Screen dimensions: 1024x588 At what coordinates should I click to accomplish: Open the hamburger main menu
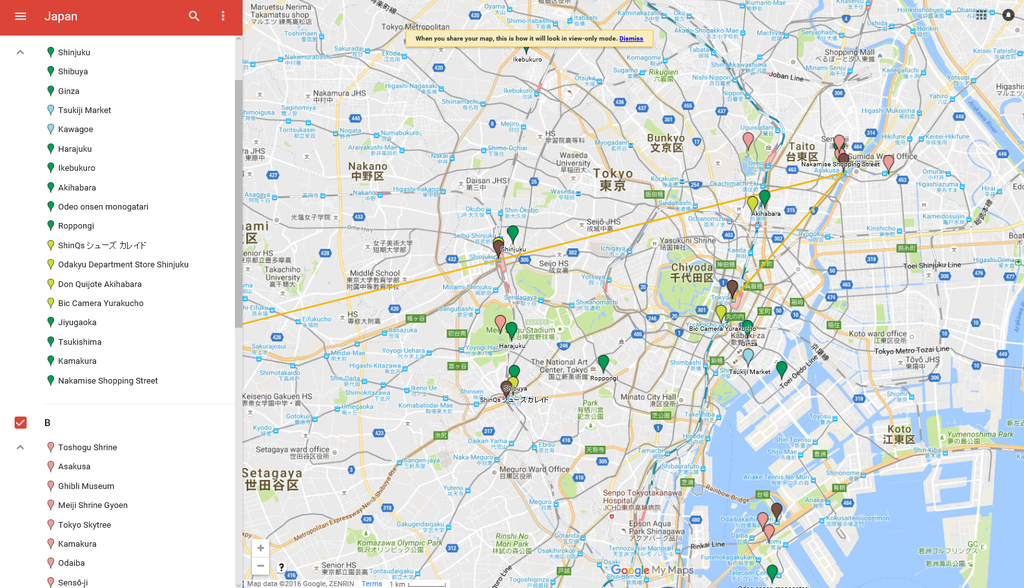[x=20, y=16]
